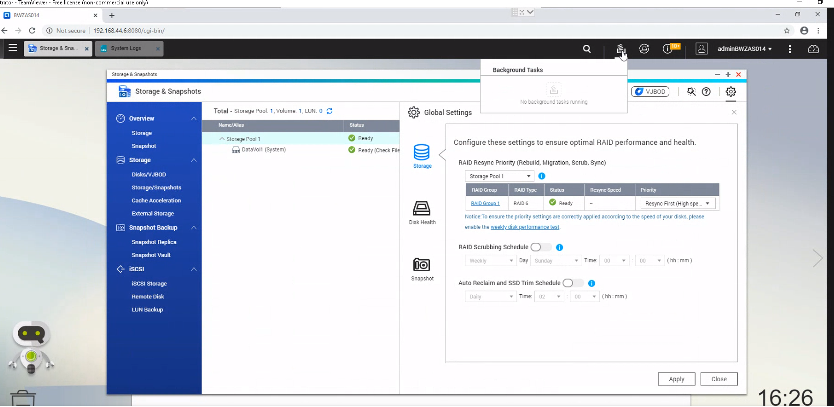
Task: Bookmark this page with star icon
Action: click(787, 31)
